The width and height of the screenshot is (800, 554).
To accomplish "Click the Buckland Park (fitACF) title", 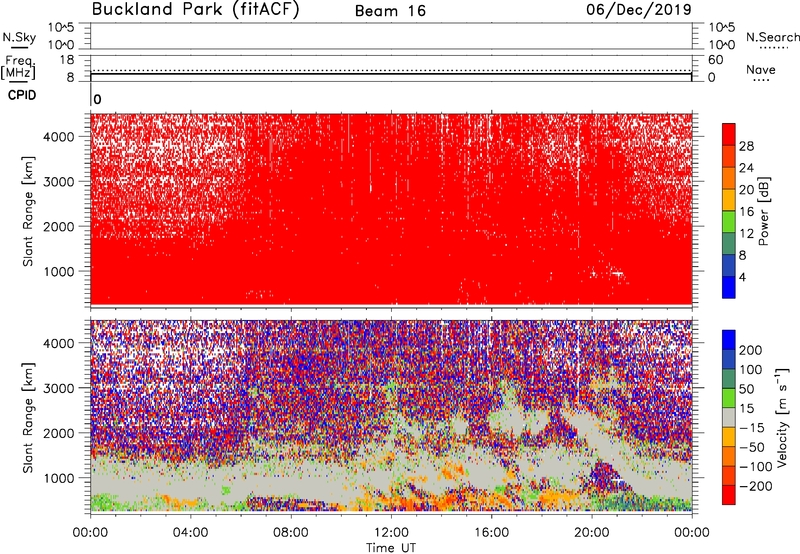I will click(195, 10).
